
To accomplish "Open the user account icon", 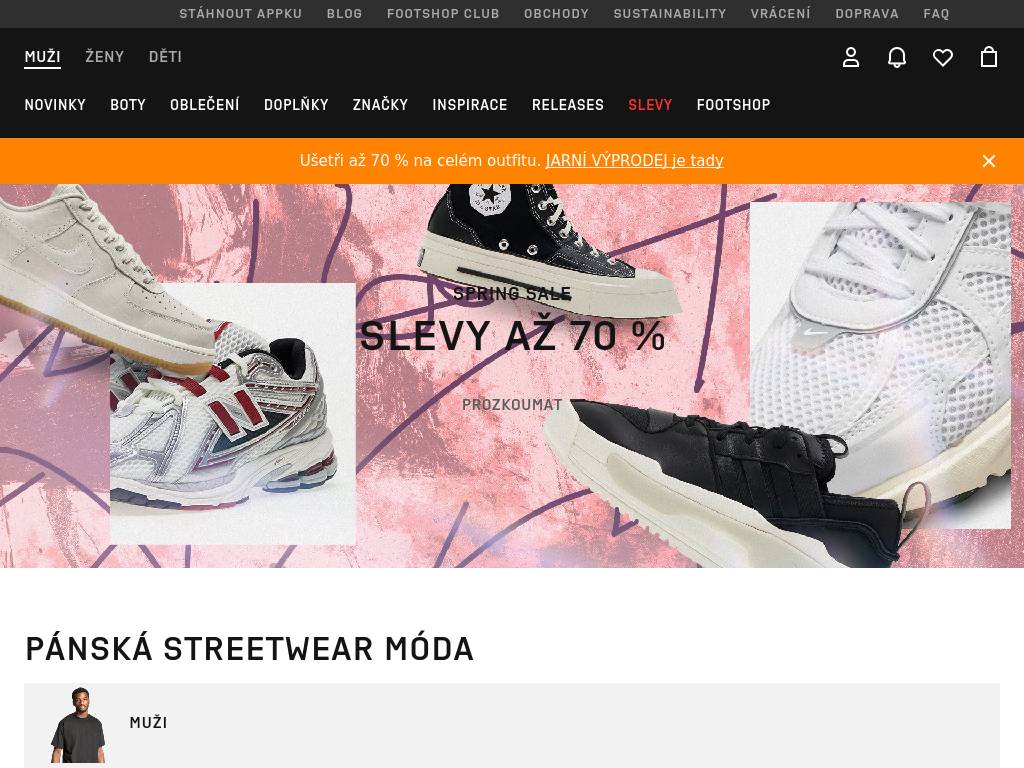I will pos(850,57).
